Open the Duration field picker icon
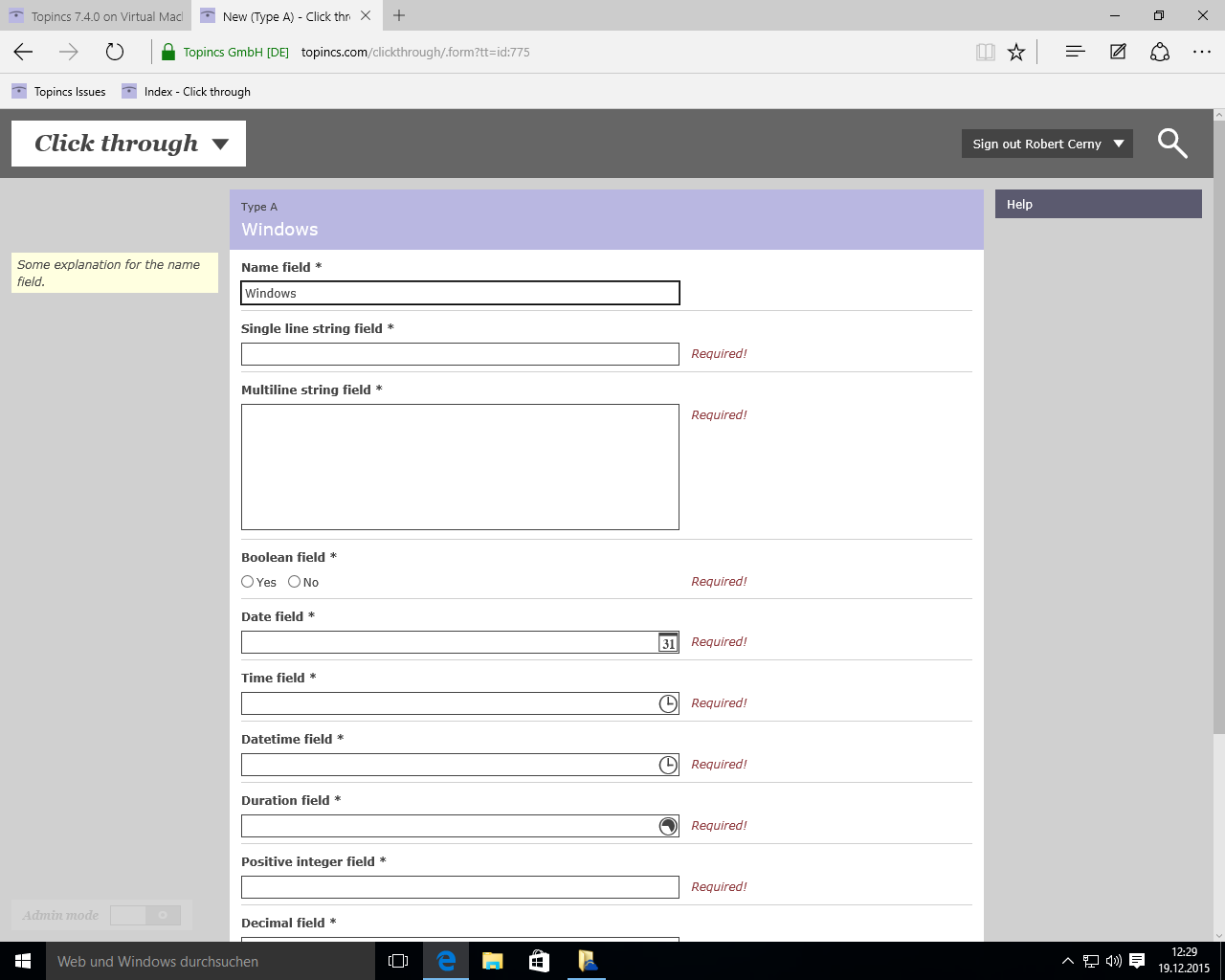The image size is (1225, 980). click(x=668, y=827)
